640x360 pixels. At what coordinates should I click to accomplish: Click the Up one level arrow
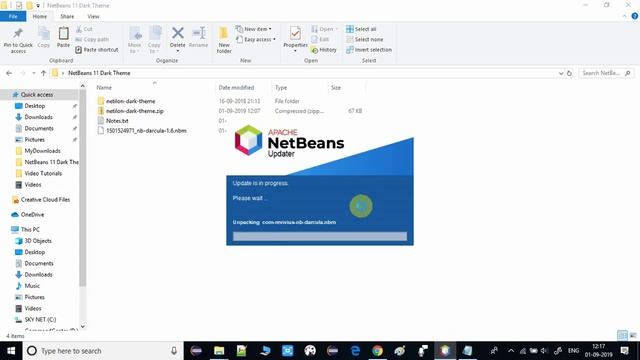click(44, 73)
